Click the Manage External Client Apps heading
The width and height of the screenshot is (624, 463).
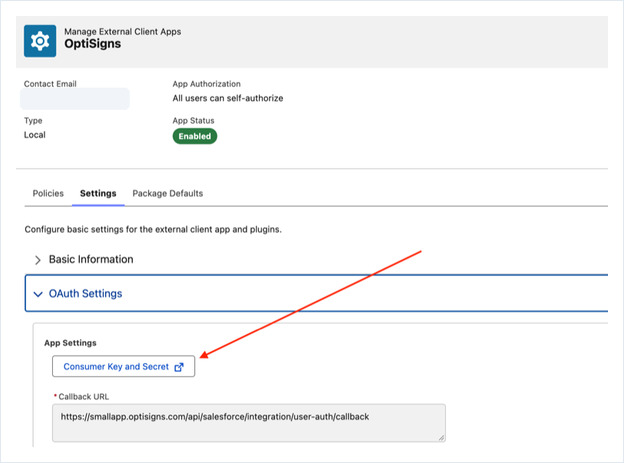pyautogui.click(x=123, y=31)
